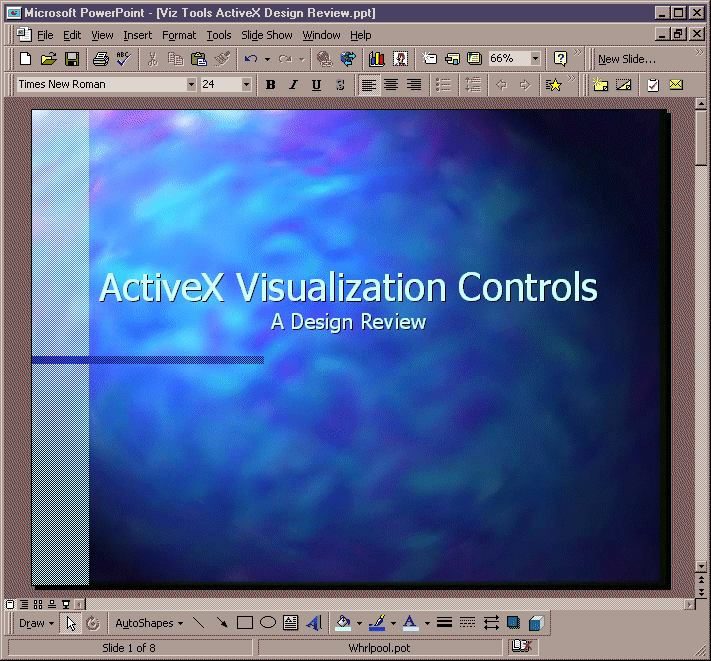Open the AutoShapes dropdown
The height and width of the screenshot is (661, 711).
click(149, 623)
